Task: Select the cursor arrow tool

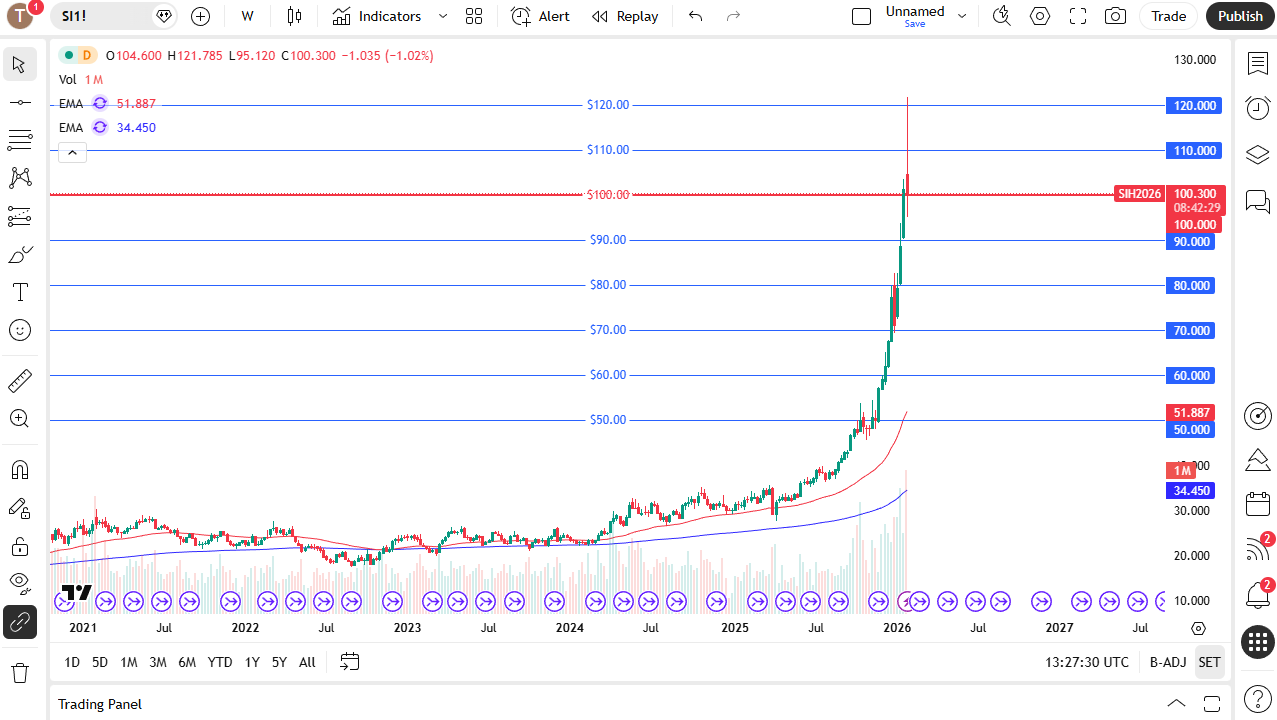Action: click(19, 65)
